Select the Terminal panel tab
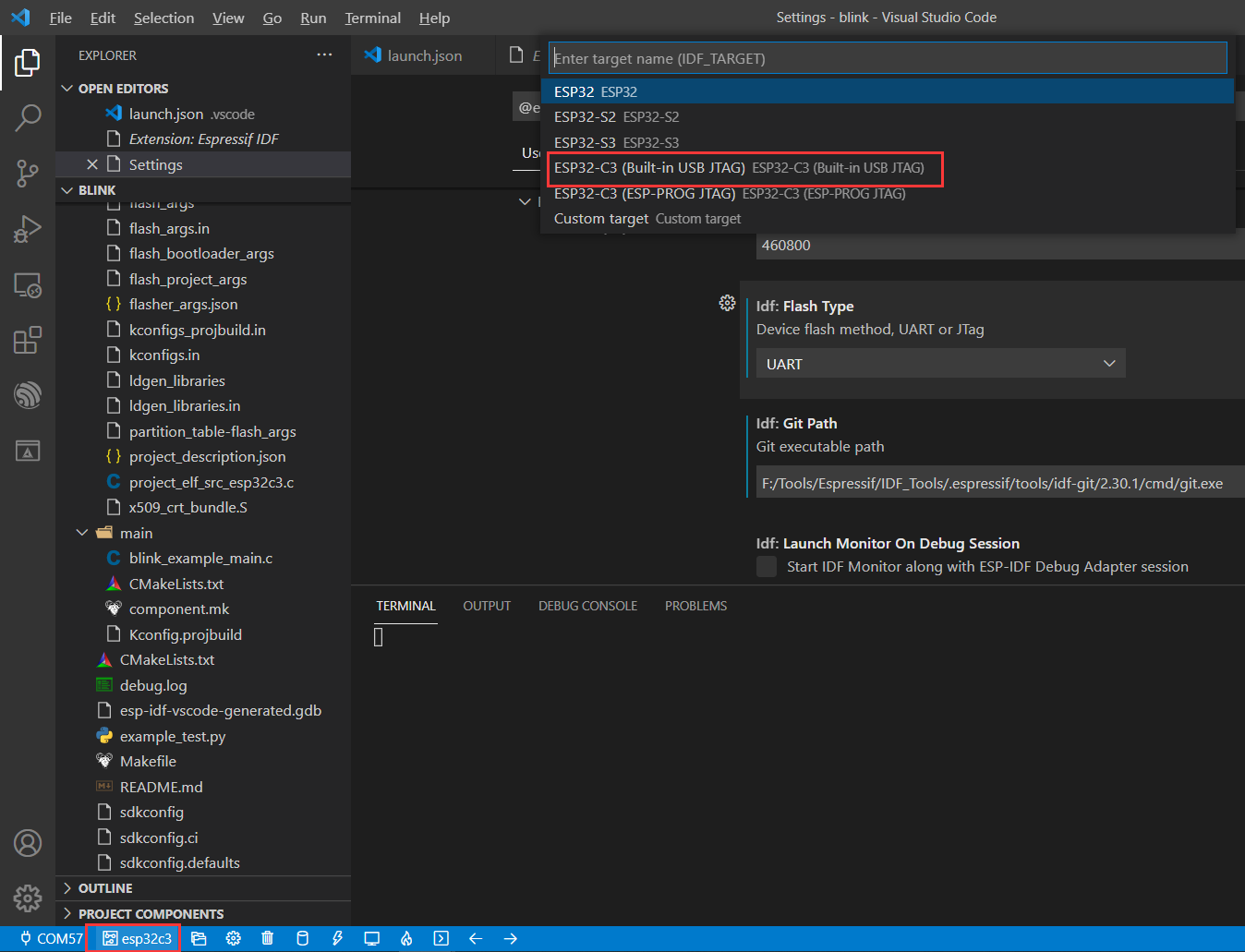The height and width of the screenshot is (952, 1245). point(405,606)
